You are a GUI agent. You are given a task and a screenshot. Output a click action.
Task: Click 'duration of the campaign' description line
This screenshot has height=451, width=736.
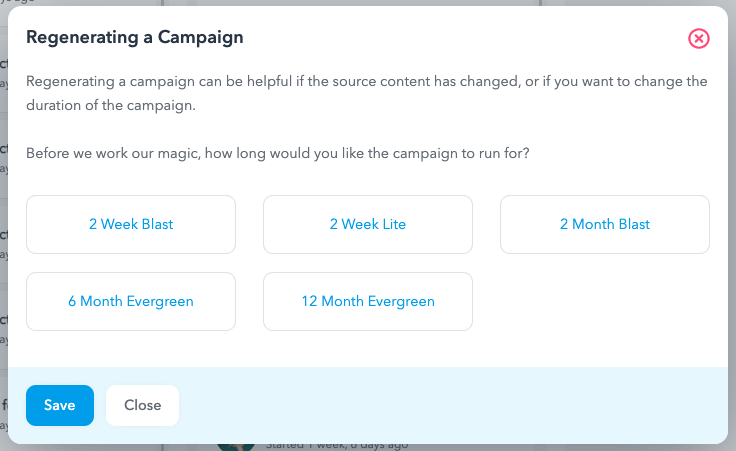click(111, 105)
